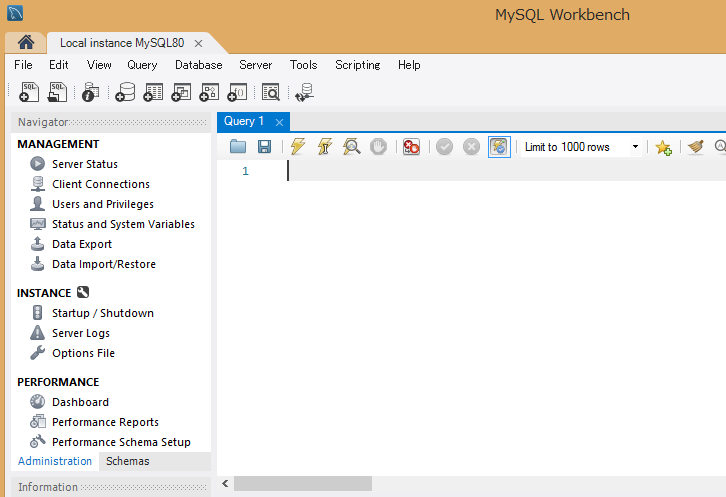Open the Query menu
Image resolution: width=726 pixels, height=497 pixels.
click(x=142, y=65)
